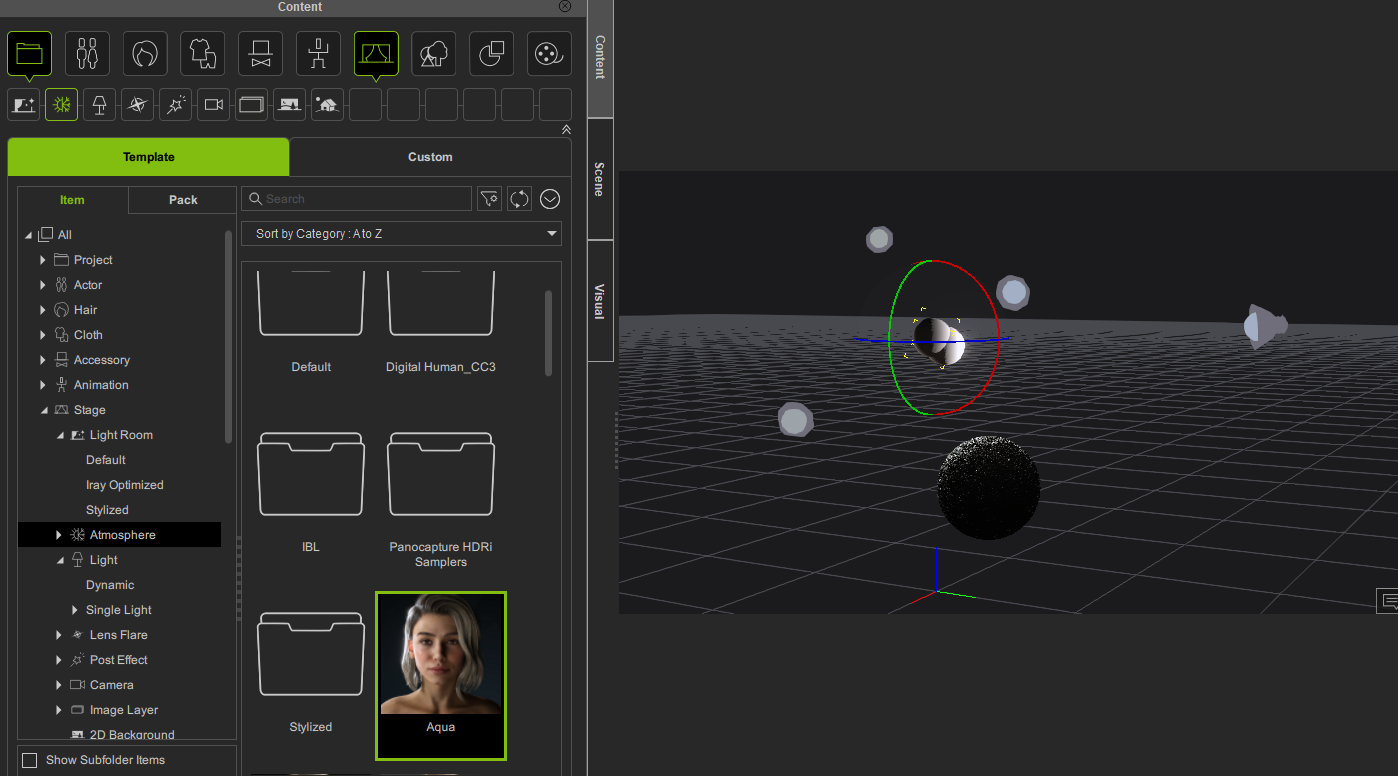Expand the Animation tree node
Image resolution: width=1398 pixels, height=776 pixels.
click(x=43, y=385)
